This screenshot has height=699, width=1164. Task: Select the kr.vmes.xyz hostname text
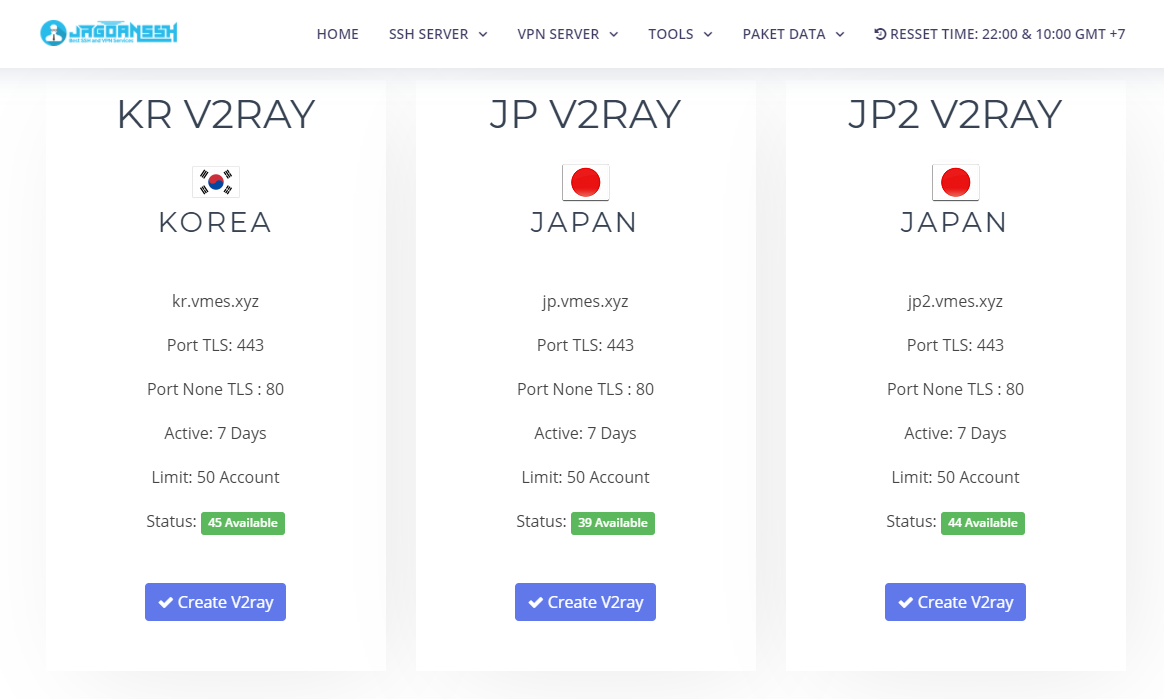click(x=215, y=301)
